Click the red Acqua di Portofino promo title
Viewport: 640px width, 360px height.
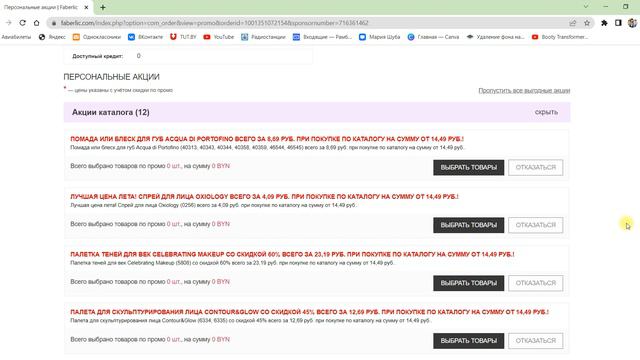coord(267,139)
